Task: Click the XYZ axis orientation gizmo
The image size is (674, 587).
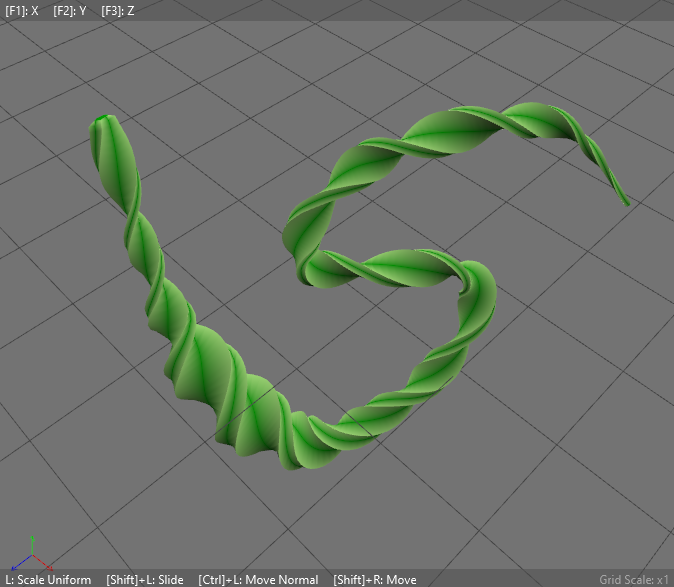Action: click(x=32, y=554)
